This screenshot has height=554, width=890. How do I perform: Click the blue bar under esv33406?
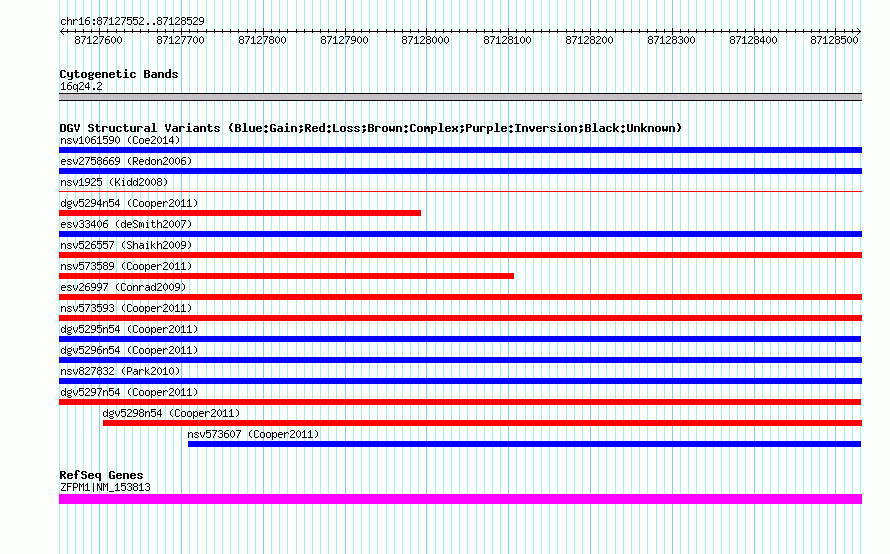(x=460, y=234)
